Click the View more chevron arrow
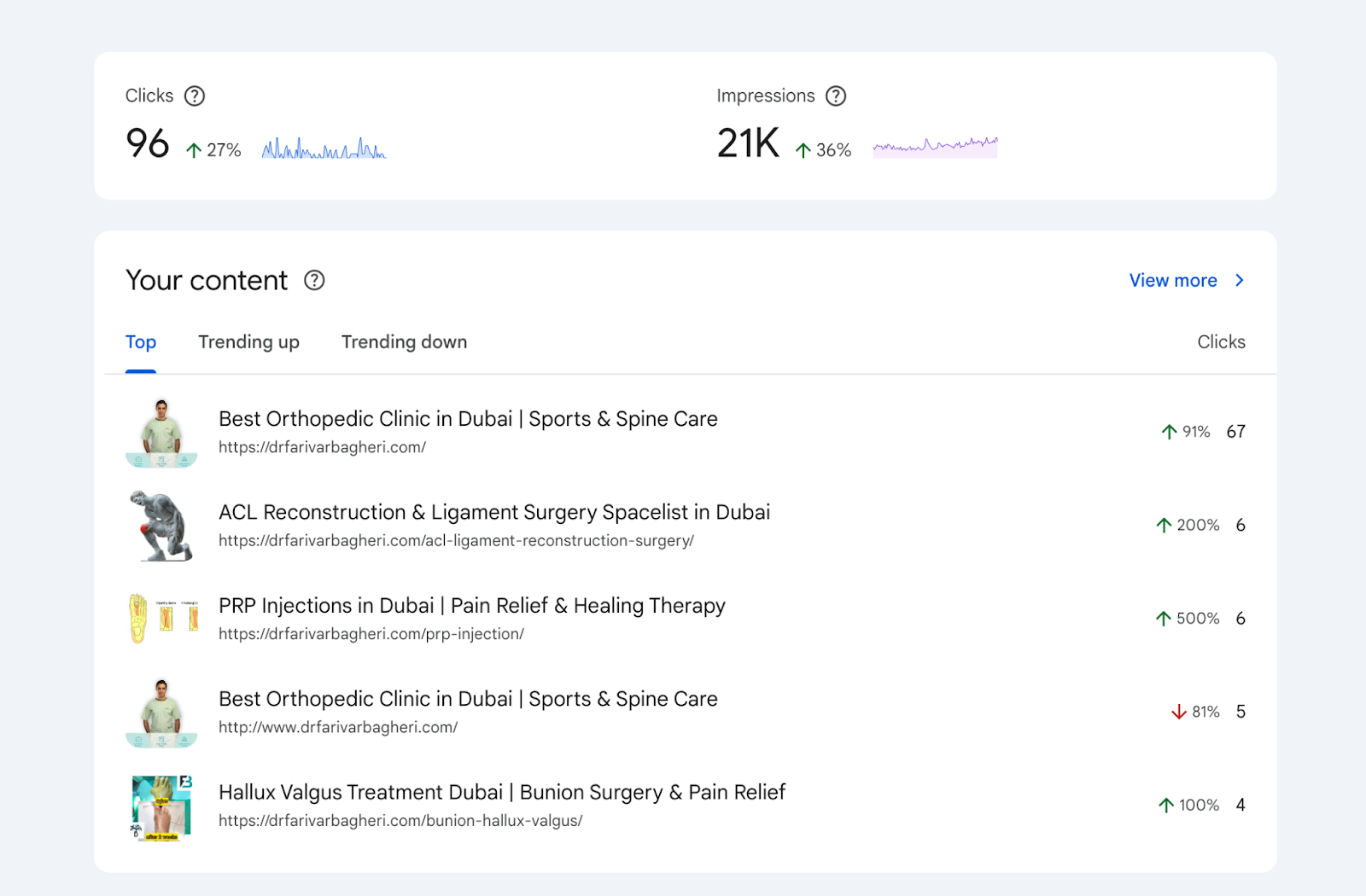 (1240, 280)
